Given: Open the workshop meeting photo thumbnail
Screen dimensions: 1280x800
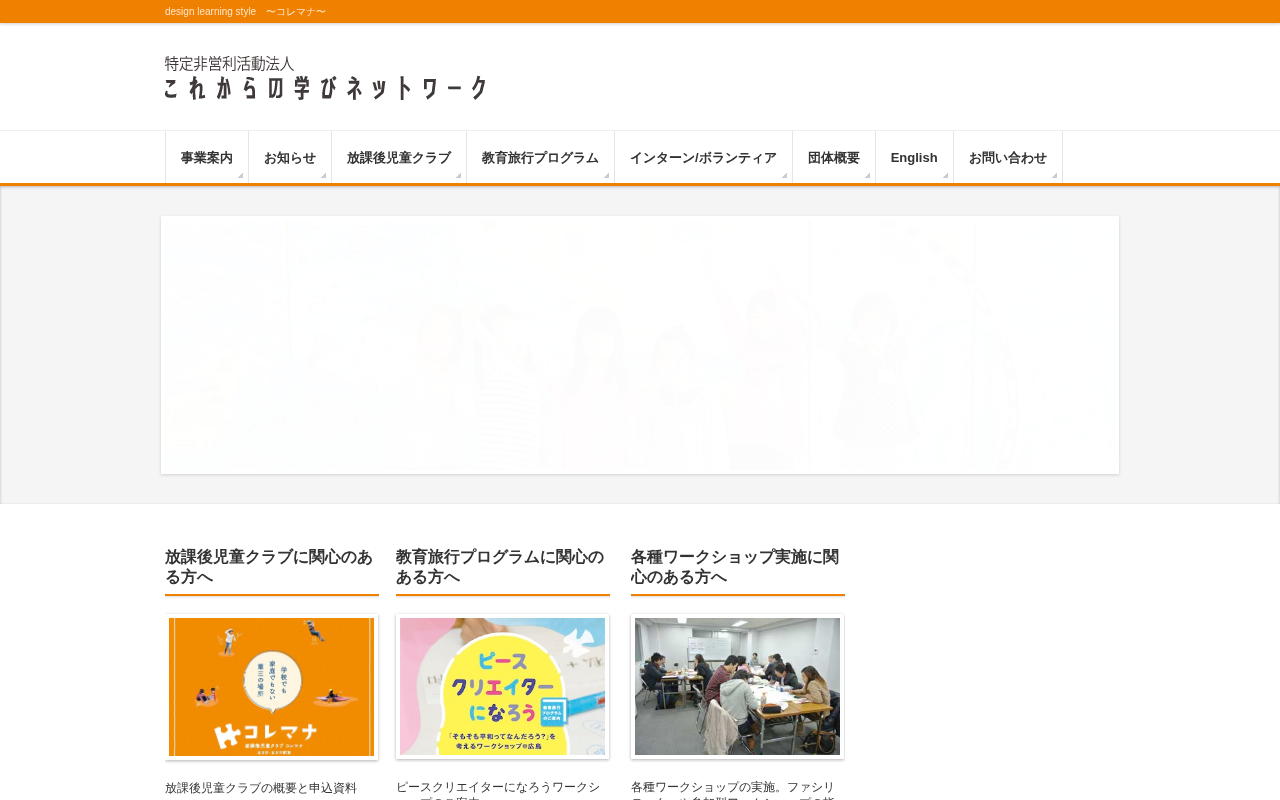Looking at the screenshot, I should click(x=737, y=687).
